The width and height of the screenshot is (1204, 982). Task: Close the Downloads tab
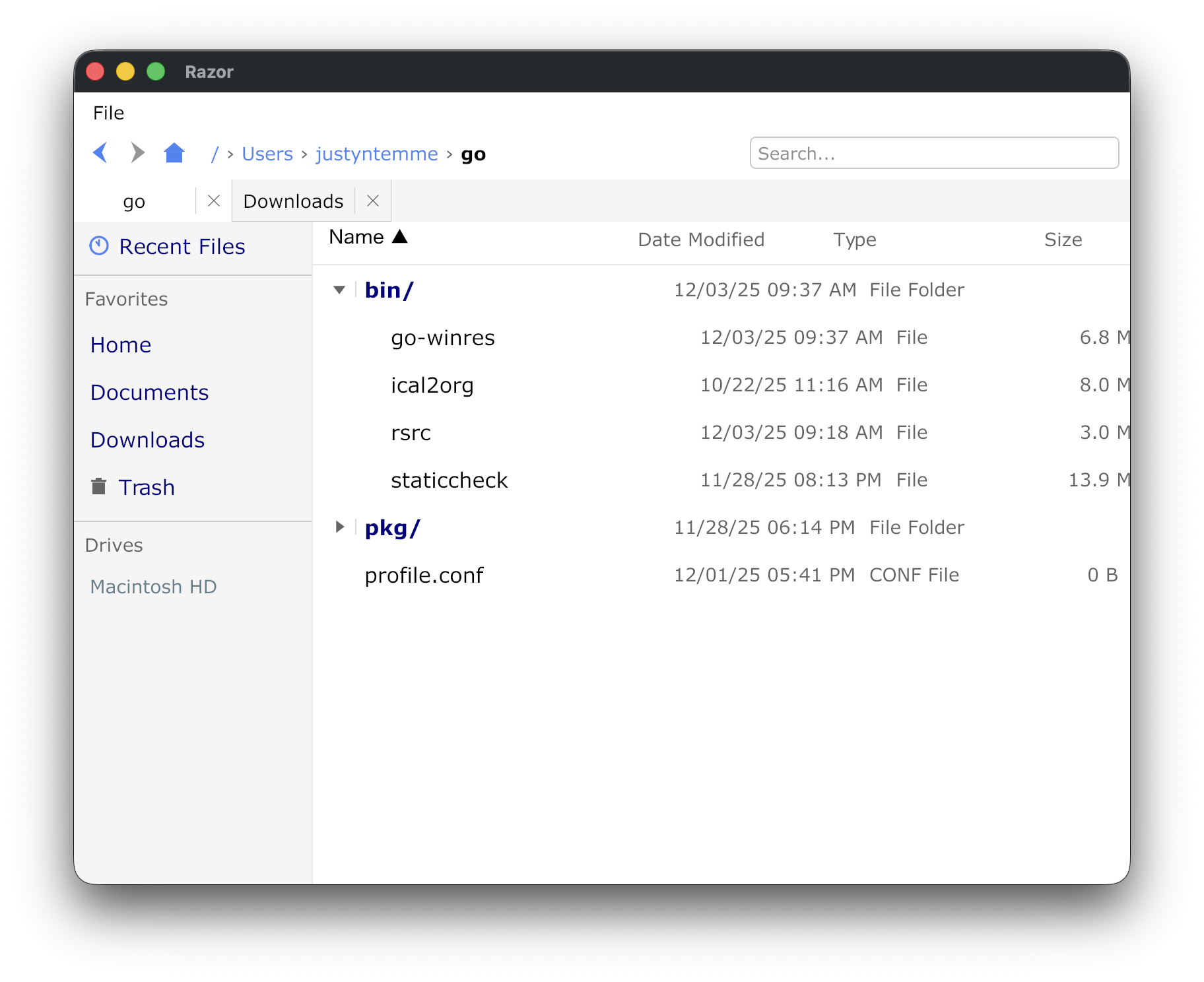[x=373, y=201]
